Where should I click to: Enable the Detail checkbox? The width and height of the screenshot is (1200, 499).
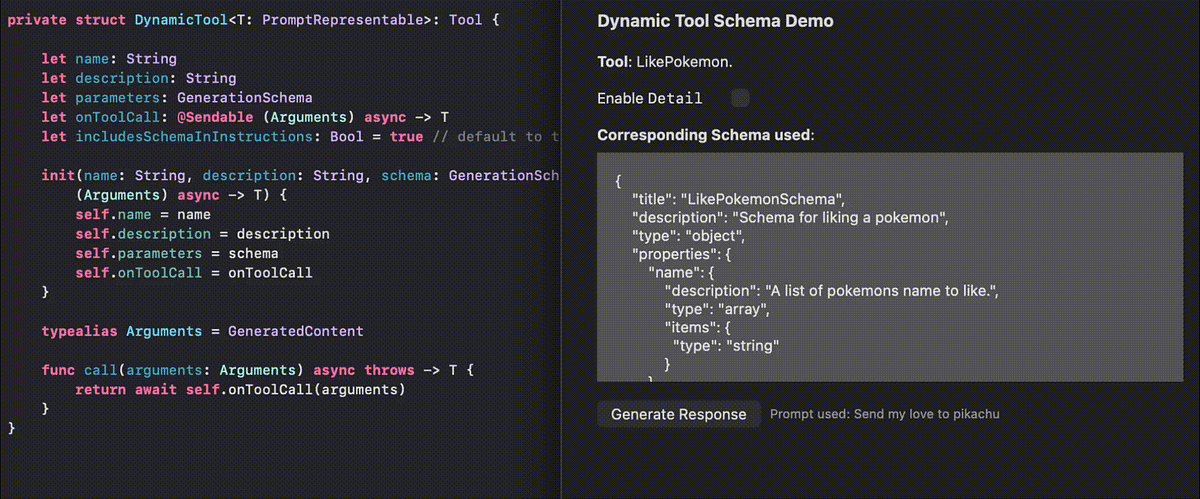(740, 98)
